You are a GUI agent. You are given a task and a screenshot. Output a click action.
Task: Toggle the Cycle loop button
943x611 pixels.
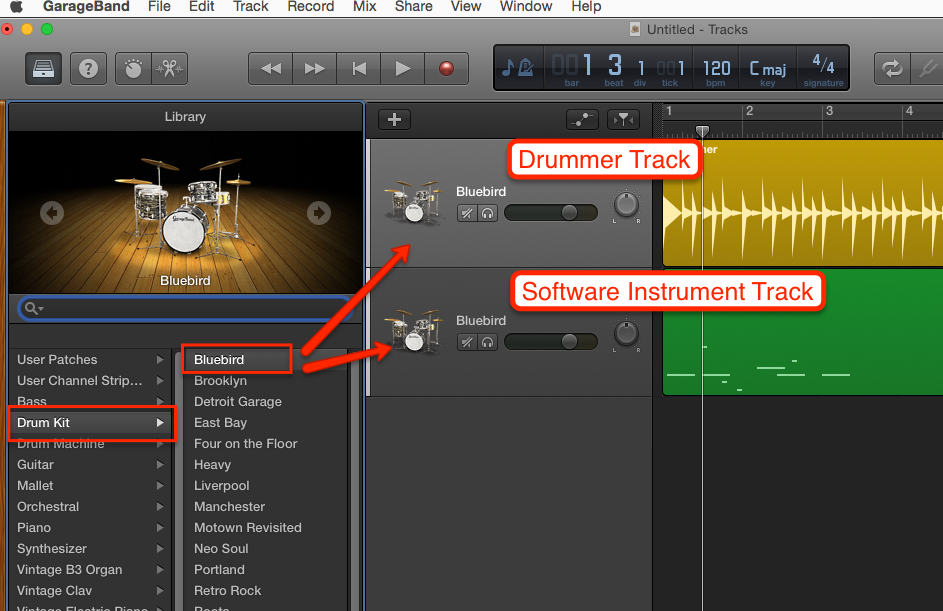892,68
